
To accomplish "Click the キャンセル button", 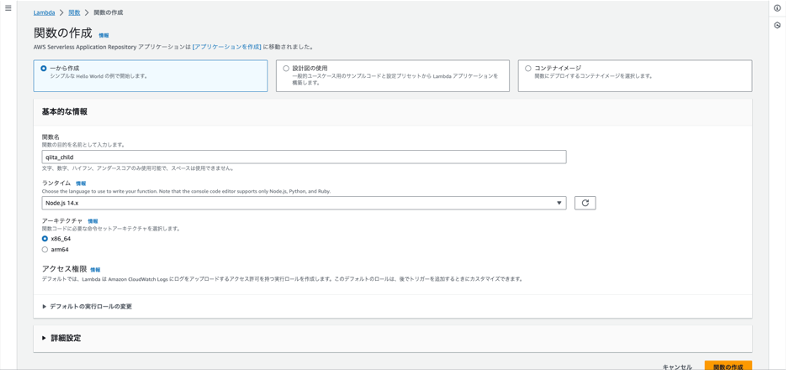I will (677, 366).
